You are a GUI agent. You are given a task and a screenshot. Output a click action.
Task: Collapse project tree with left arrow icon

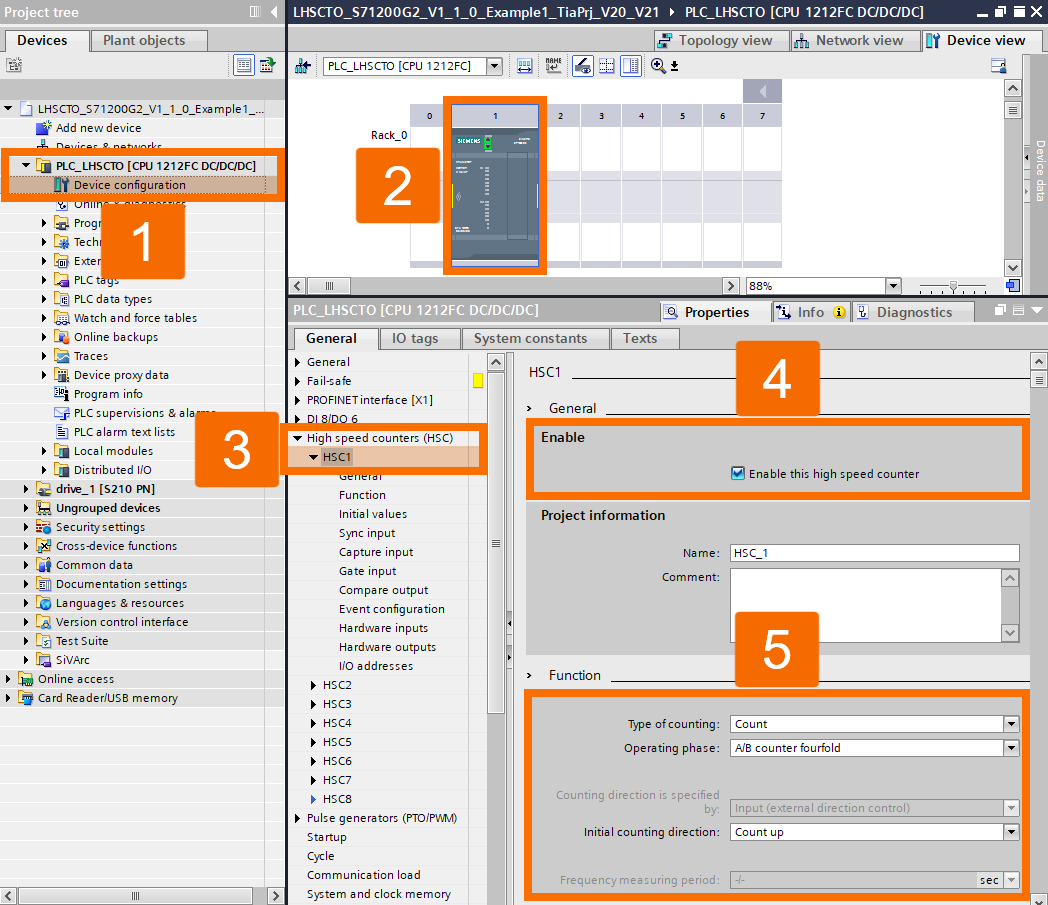click(x=274, y=11)
